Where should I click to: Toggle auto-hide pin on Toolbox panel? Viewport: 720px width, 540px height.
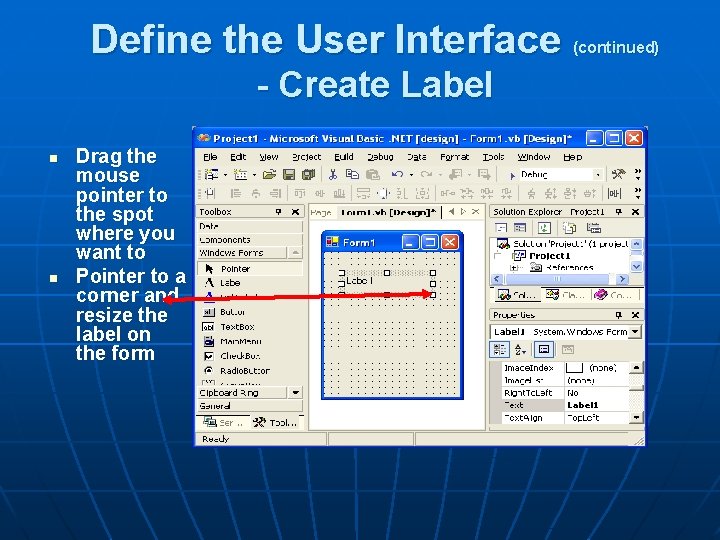point(278,212)
